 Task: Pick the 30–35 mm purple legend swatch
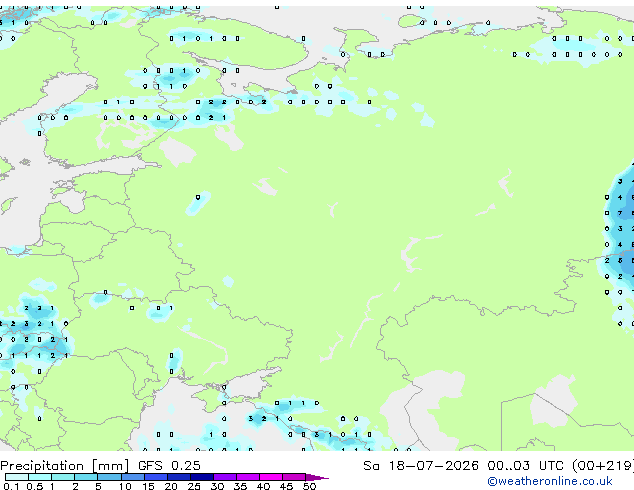coord(224,477)
